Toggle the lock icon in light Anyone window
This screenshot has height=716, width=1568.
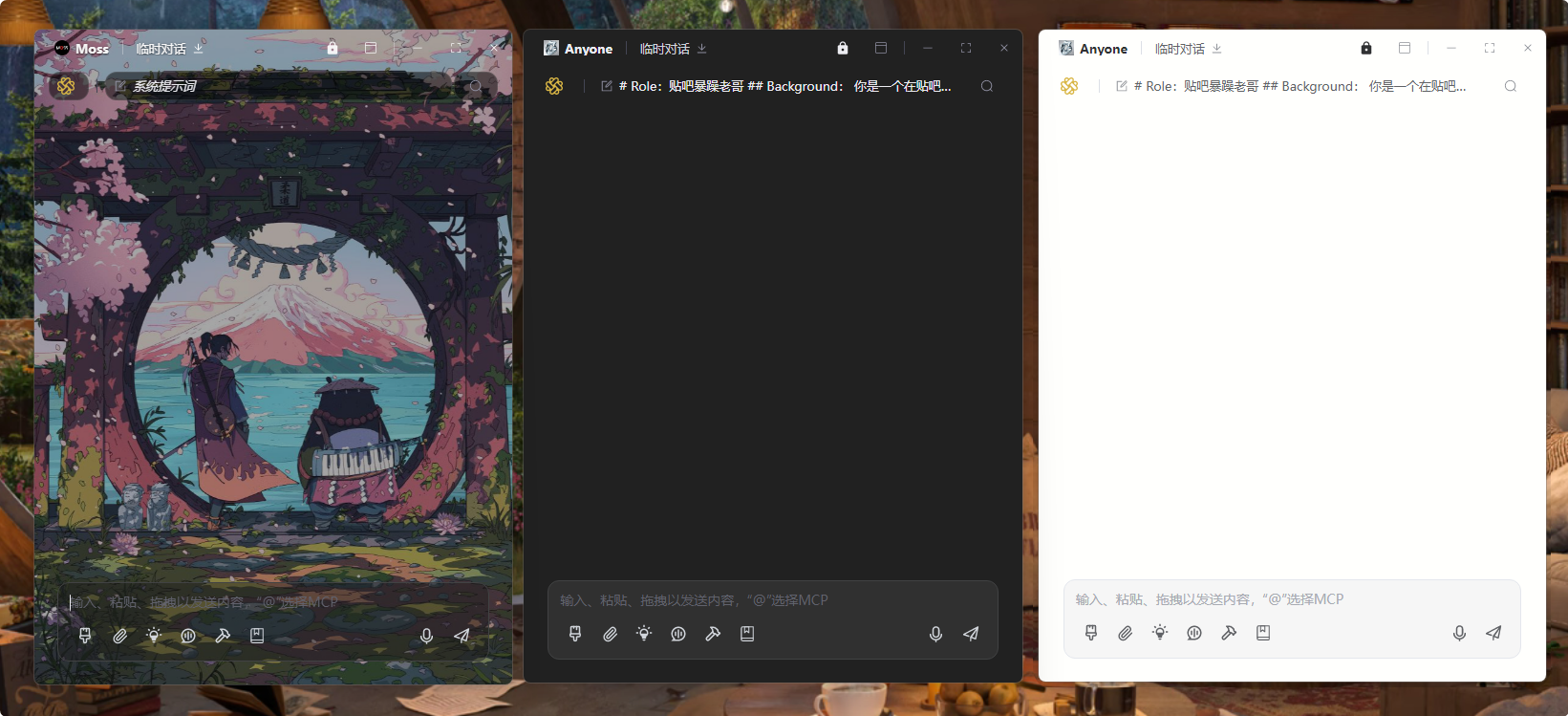(x=1366, y=48)
